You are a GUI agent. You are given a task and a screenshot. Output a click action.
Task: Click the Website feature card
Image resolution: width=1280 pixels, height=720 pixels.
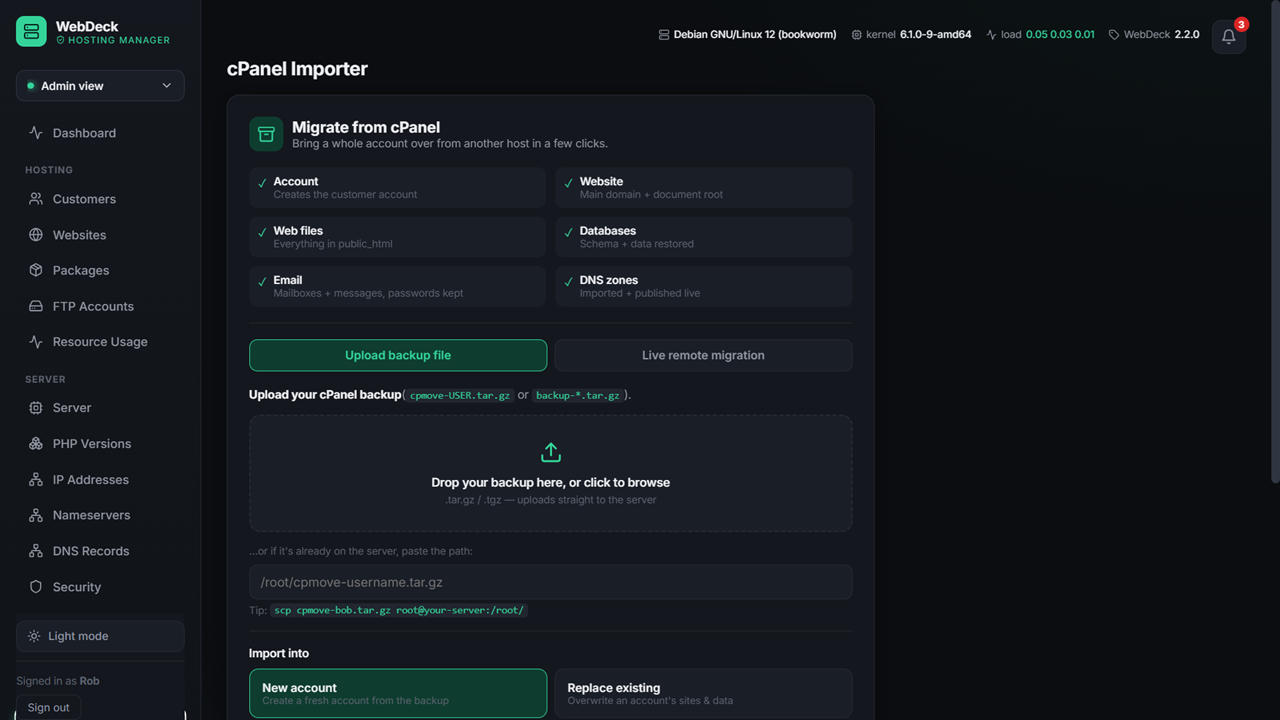point(704,187)
